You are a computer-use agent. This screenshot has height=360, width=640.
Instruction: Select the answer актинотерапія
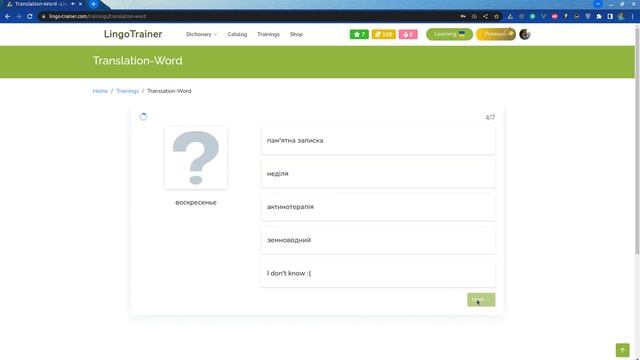(x=378, y=207)
